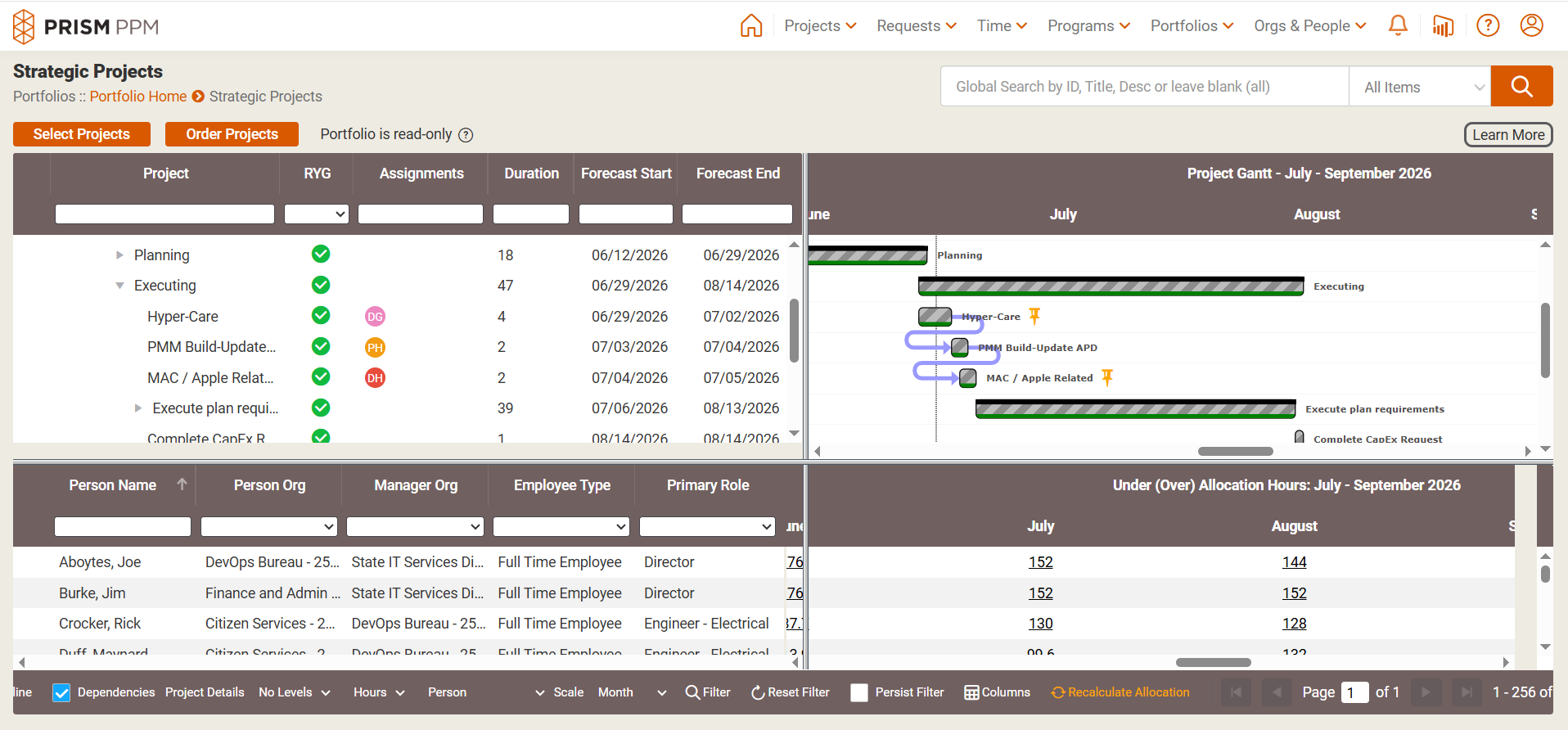Open the Portfolios menu
Screen dimensions: 1568x730
[1192, 26]
